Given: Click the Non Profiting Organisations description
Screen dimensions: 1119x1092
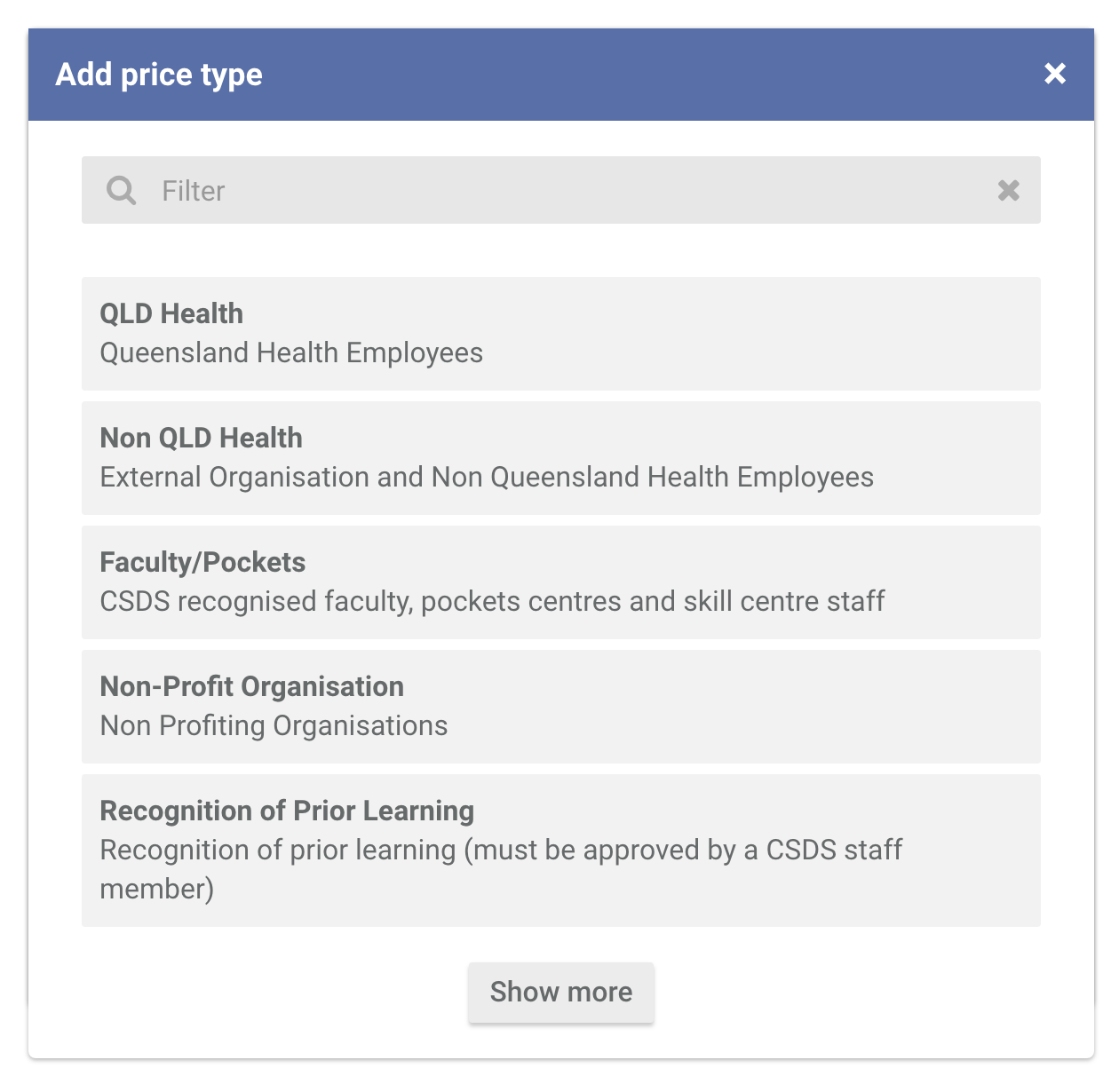Looking at the screenshot, I should tap(274, 726).
